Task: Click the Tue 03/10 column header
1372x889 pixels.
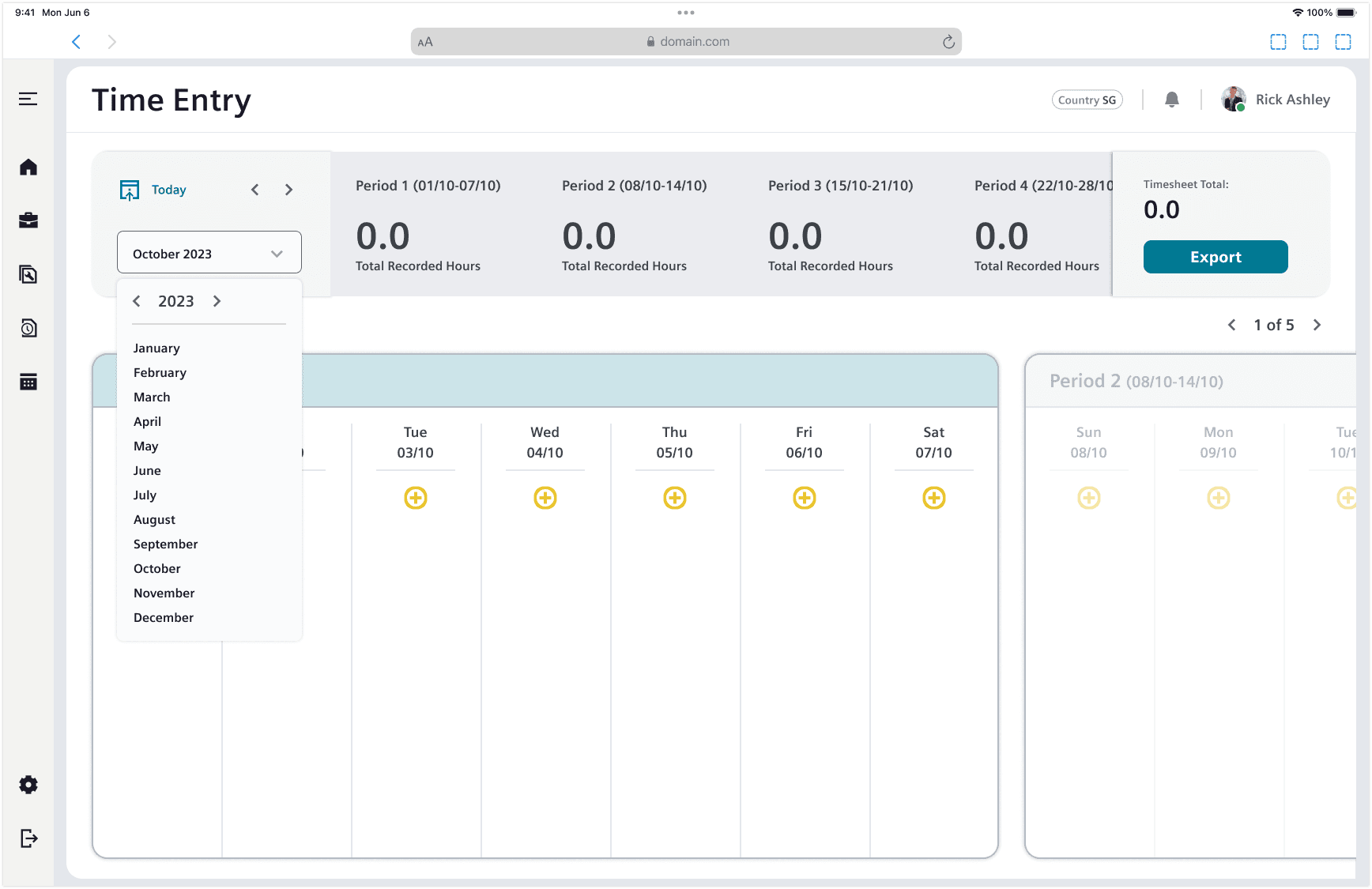Action: click(x=416, y=443)
